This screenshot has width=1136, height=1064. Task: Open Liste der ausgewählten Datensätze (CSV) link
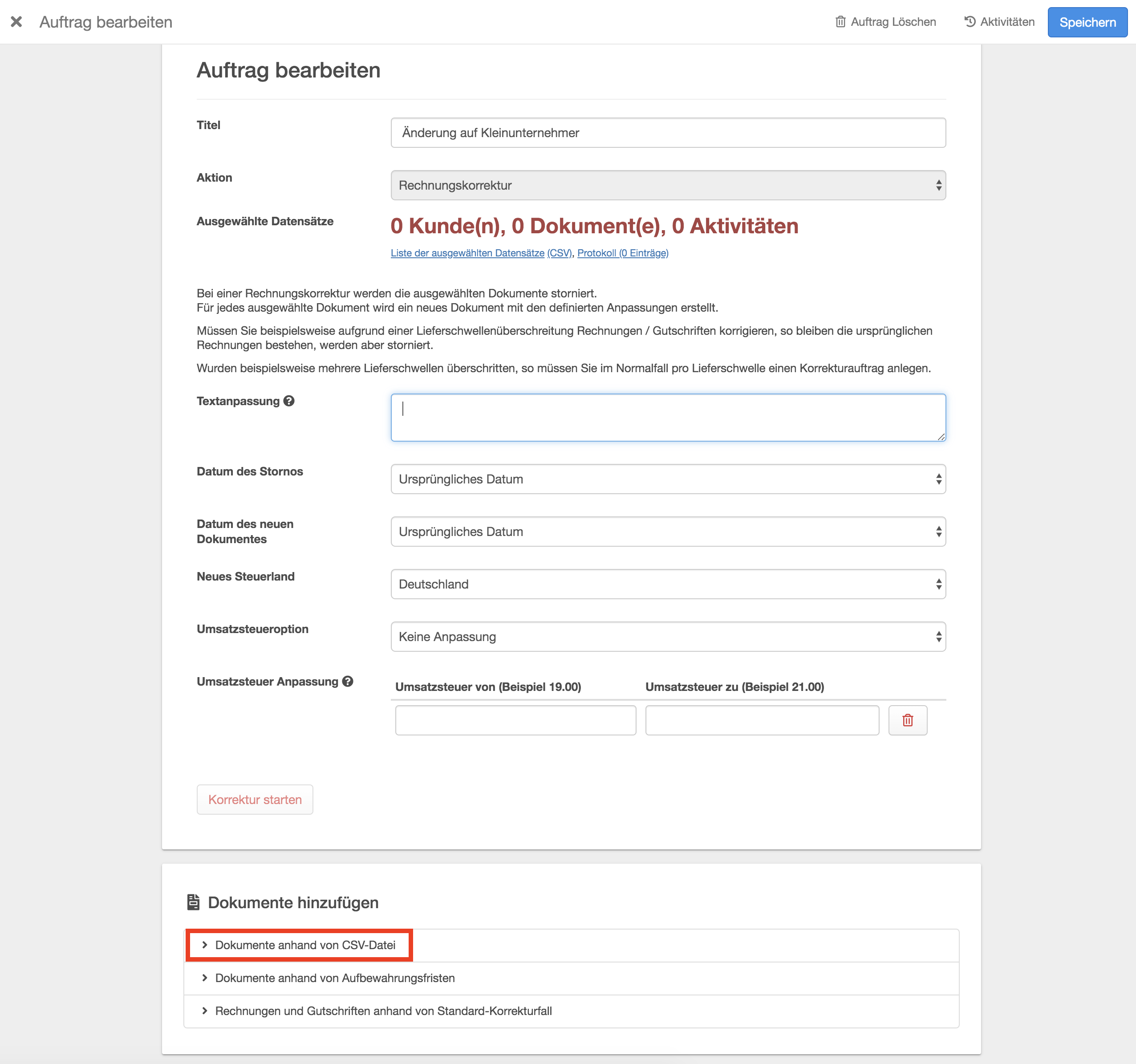point(481,253)
